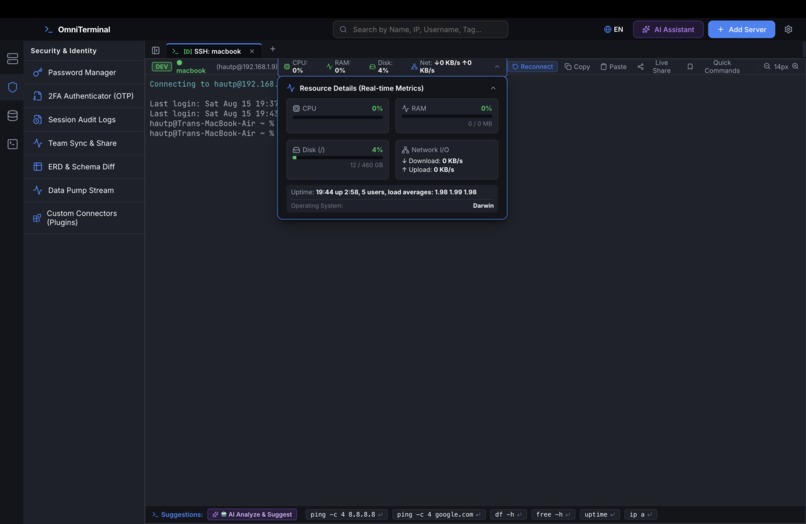Click the Password Manager key icon
Image resolution: width=806 pixels, height=524 pixels.
[x=38, y=73]
